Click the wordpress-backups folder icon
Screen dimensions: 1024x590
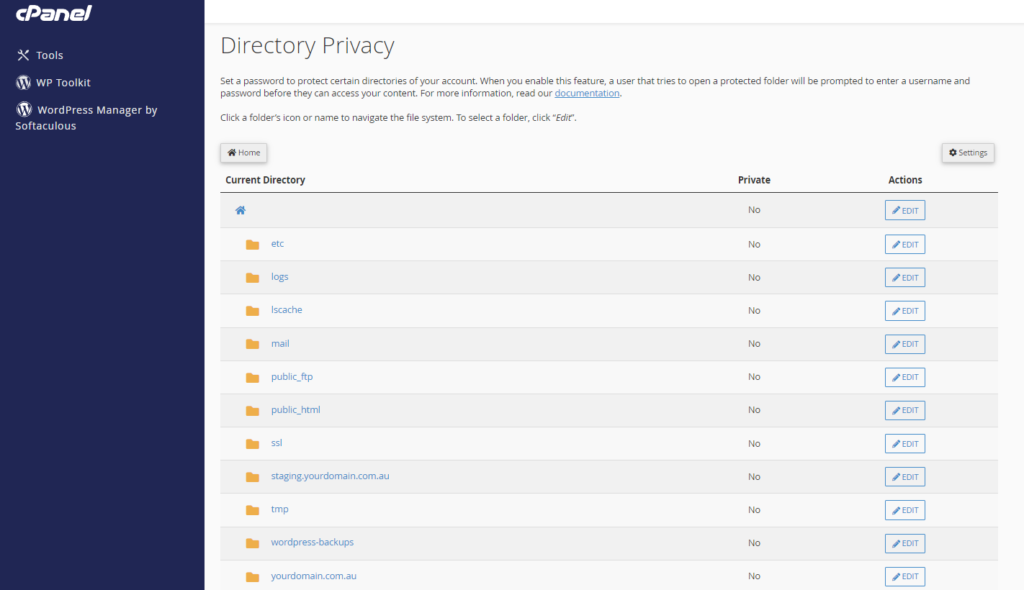(x=253, y=543)
